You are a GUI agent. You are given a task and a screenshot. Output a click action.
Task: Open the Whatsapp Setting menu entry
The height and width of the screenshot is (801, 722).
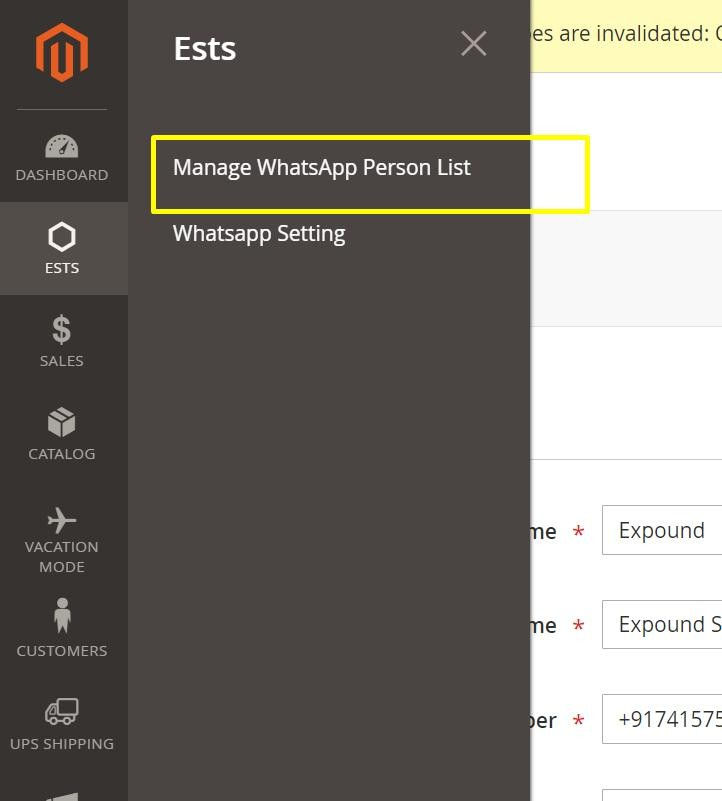click(259, 234)
